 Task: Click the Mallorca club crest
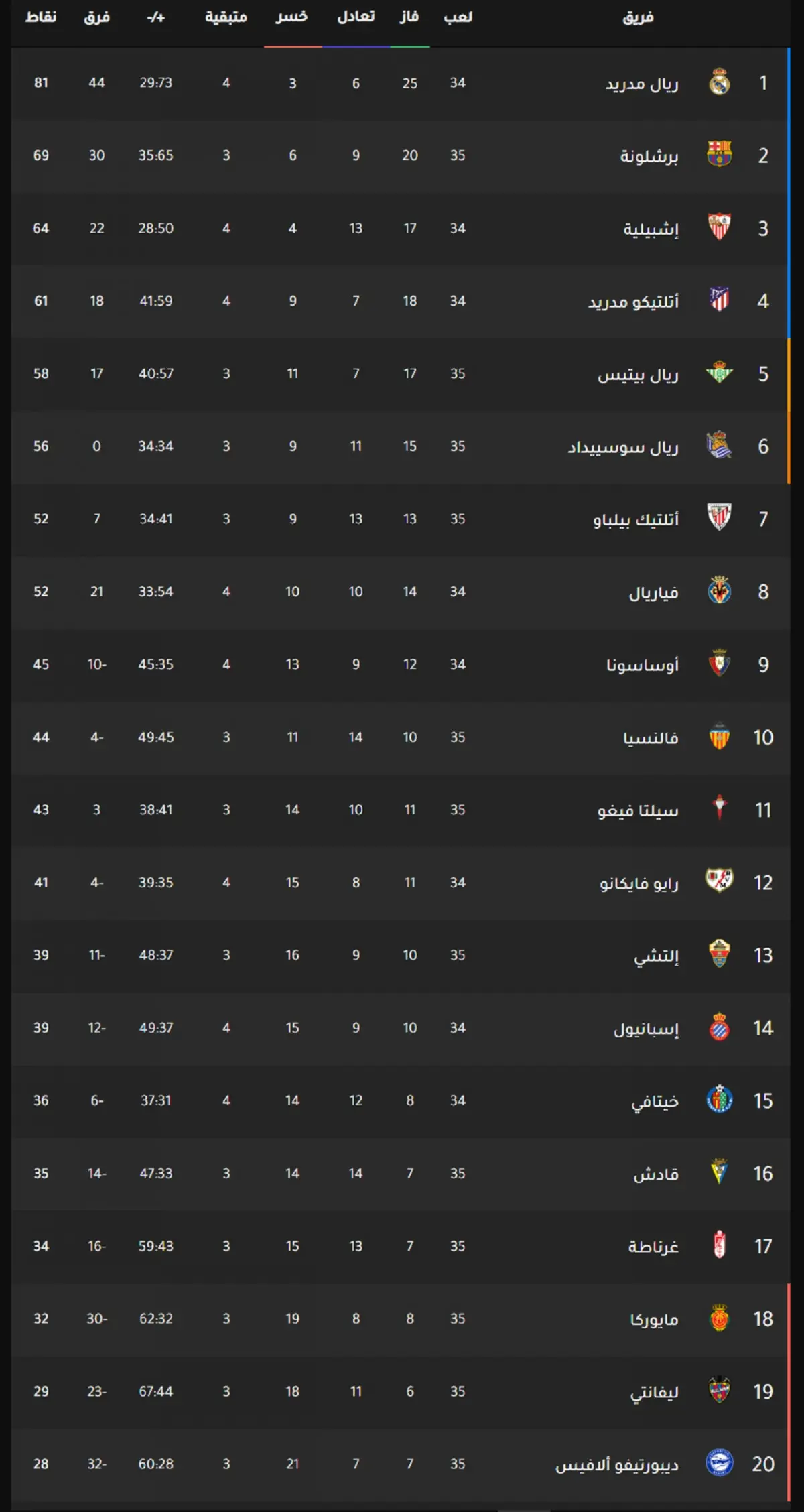pos(720,1318)
